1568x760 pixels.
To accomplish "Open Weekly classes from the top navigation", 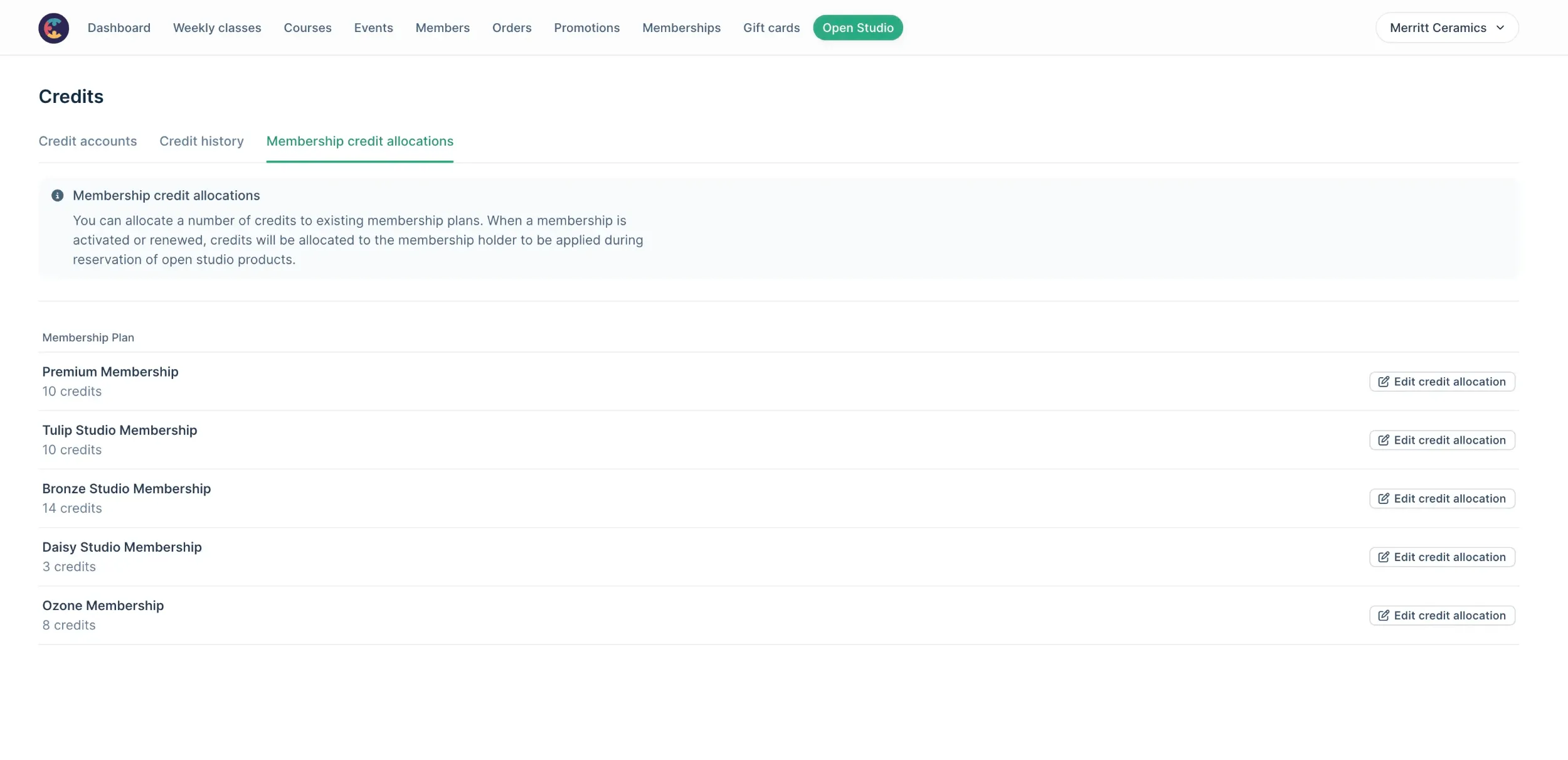I will click(x=217, y=28).
